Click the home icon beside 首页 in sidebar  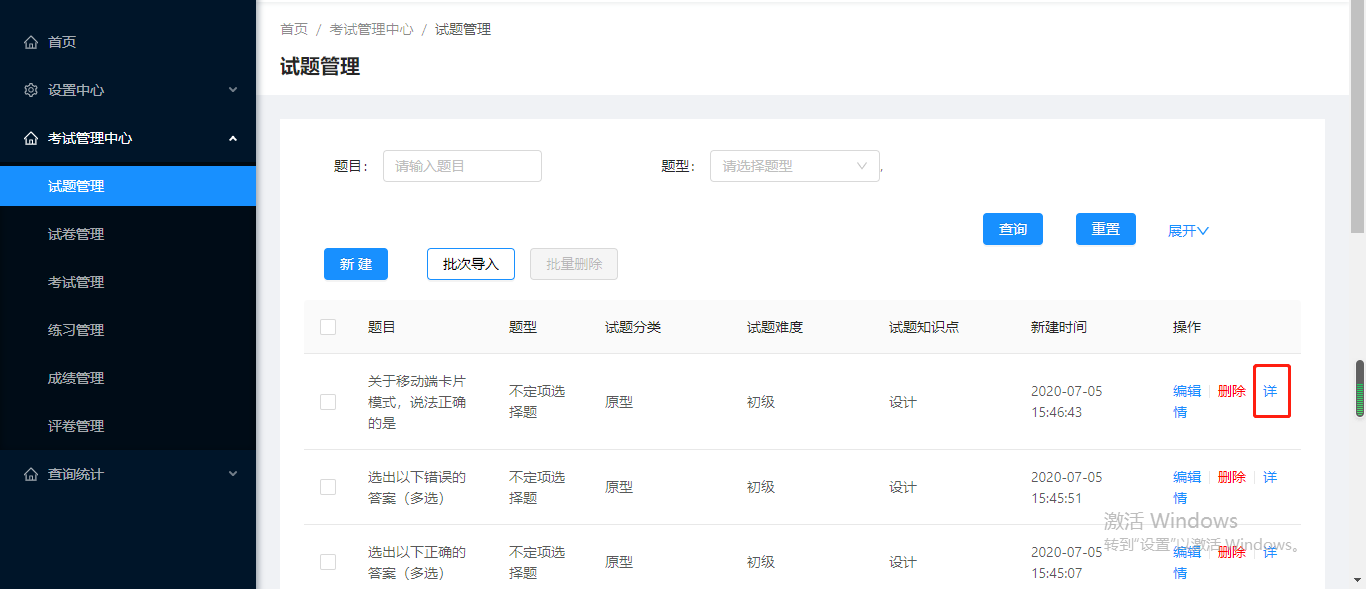[x=31, y=42]
